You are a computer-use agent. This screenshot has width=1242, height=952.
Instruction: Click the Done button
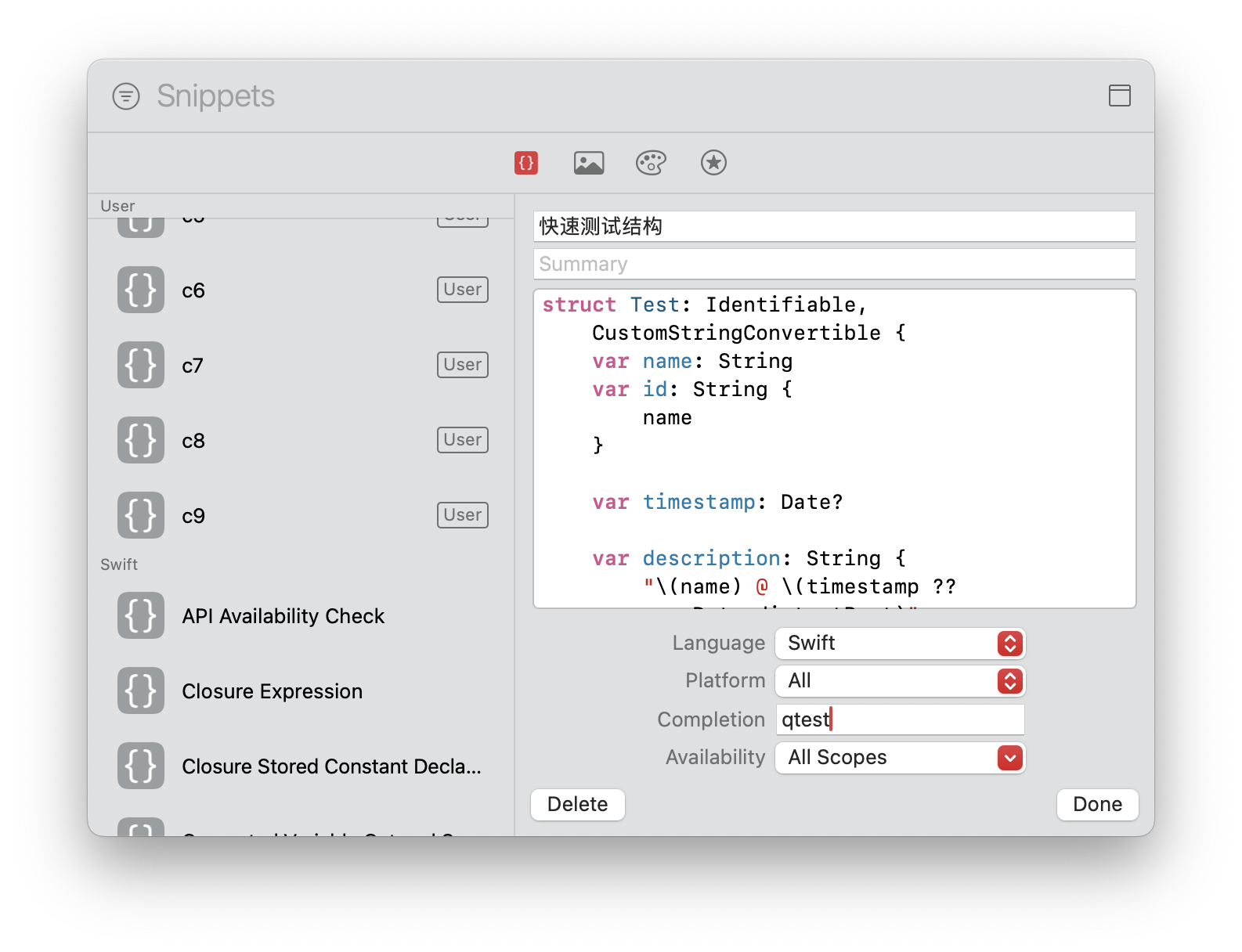click(1098, 805)
